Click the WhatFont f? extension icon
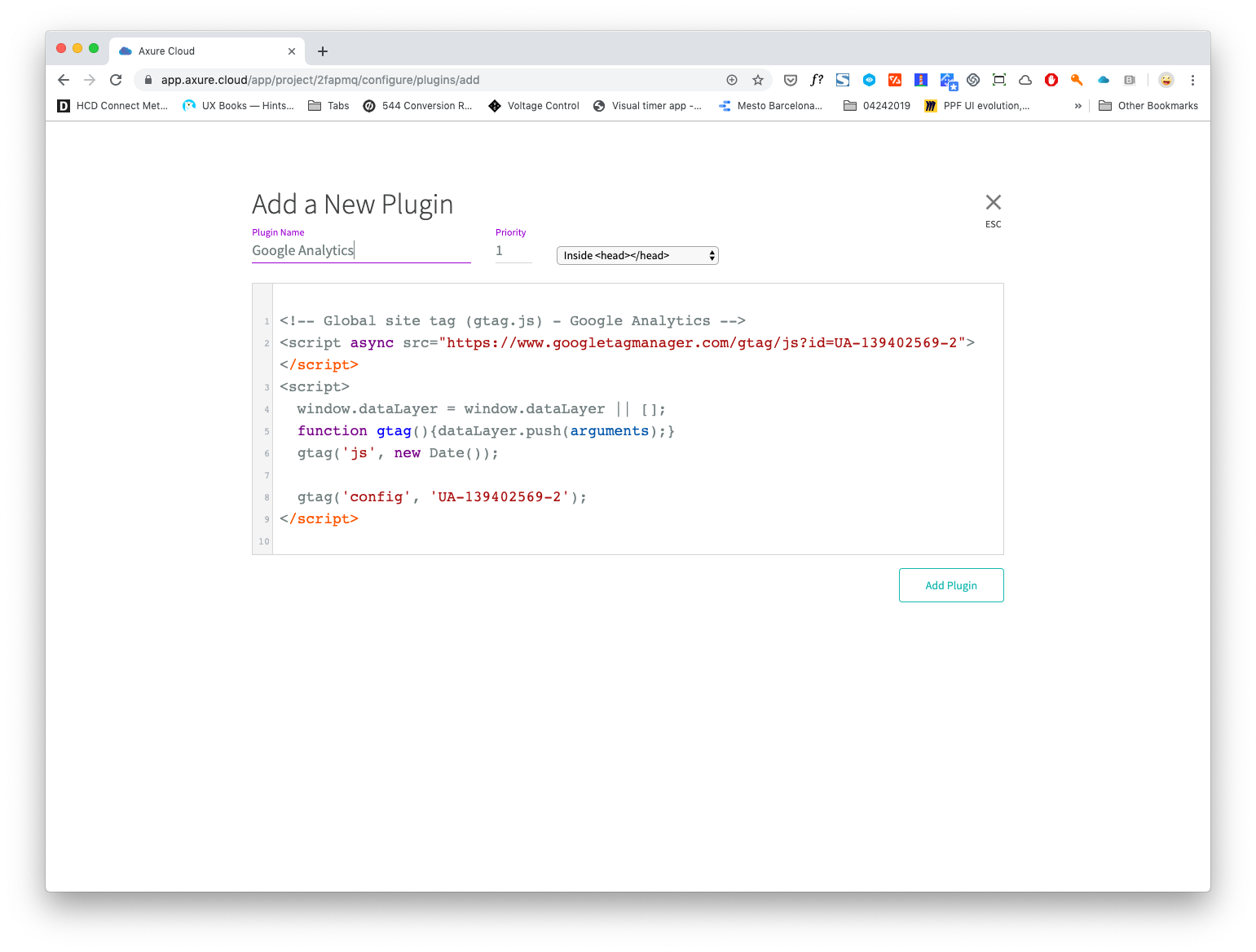Image resolution: width=1256 pixels, height=952 pixels. (817, 80)
